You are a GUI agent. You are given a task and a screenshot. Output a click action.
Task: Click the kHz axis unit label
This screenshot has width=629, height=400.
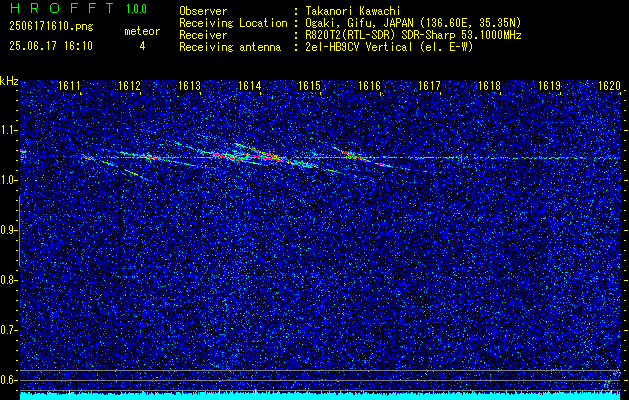pos(9,81)
